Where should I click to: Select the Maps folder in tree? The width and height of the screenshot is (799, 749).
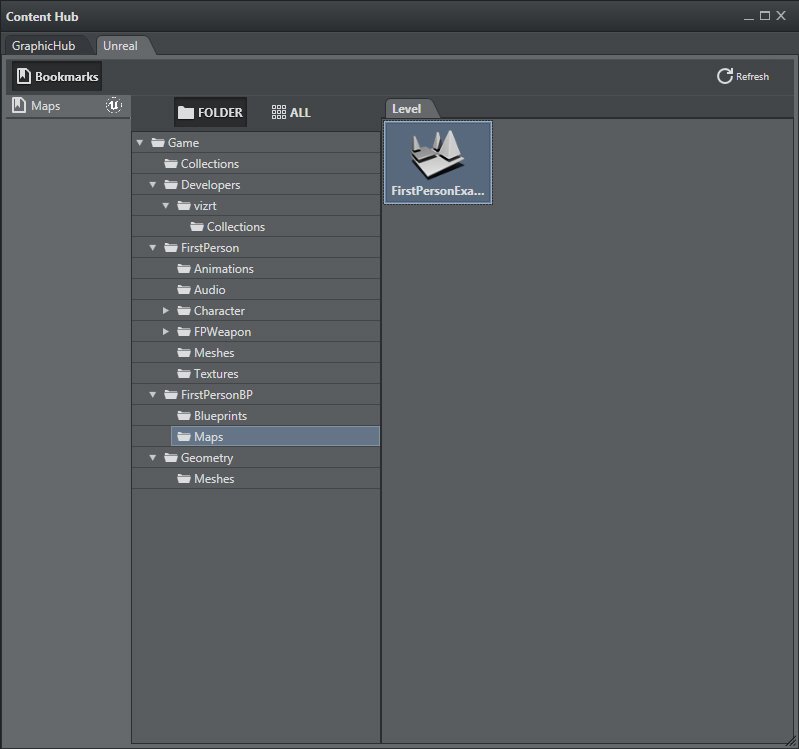point(208,437)
